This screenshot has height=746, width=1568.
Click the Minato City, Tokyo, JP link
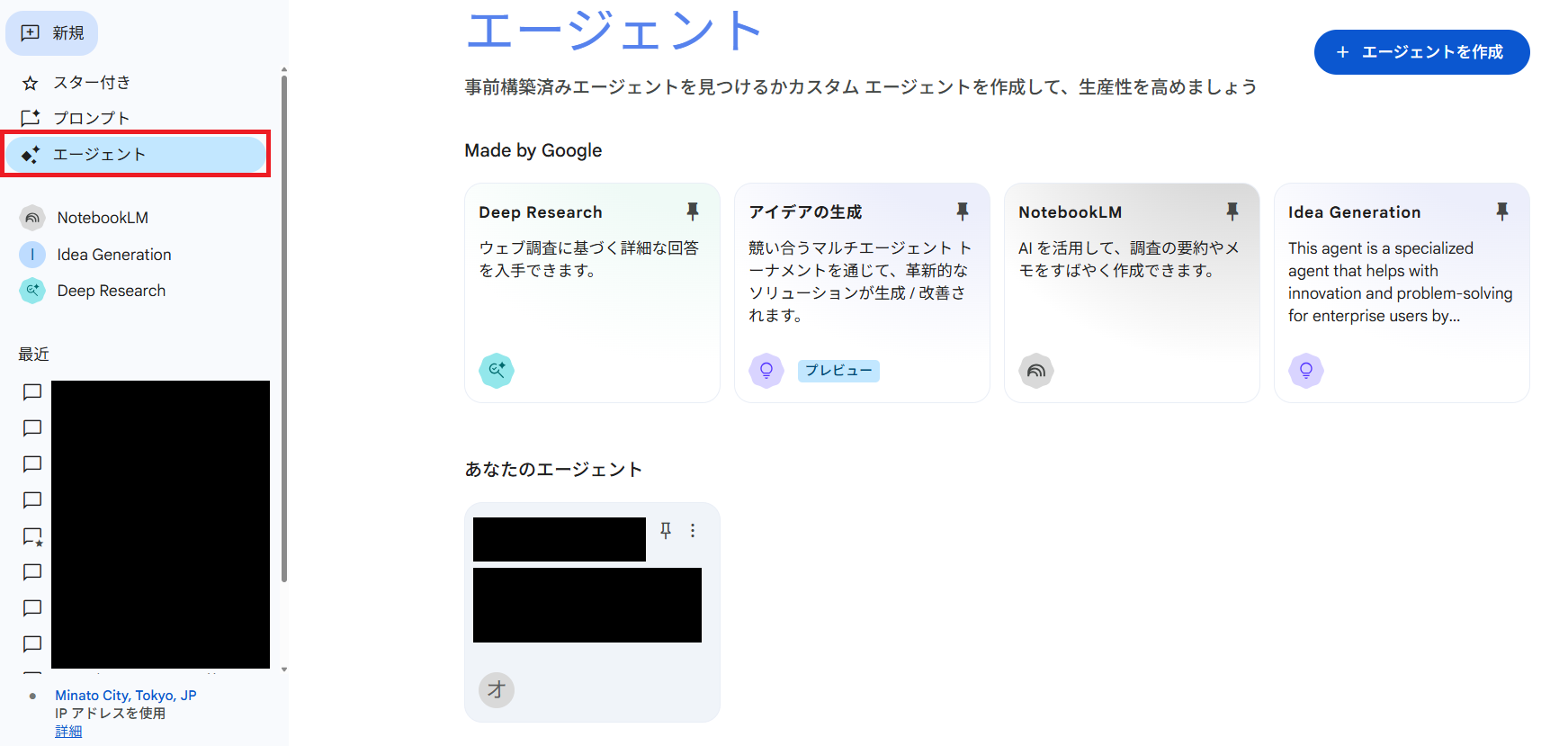tap(126, 696)
